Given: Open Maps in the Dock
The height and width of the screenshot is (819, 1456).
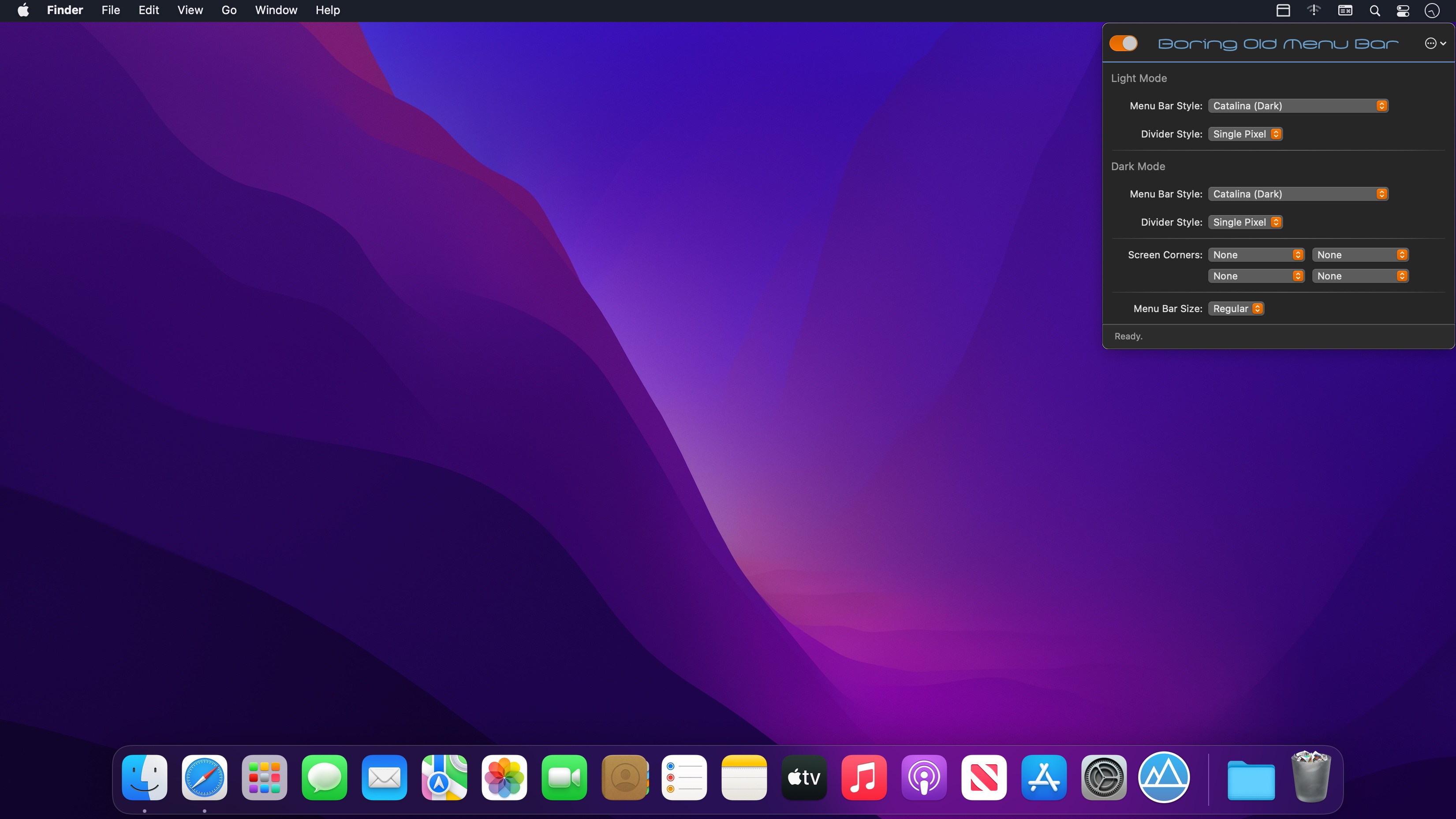Looking at the screenshot, I should pos(444,777).
